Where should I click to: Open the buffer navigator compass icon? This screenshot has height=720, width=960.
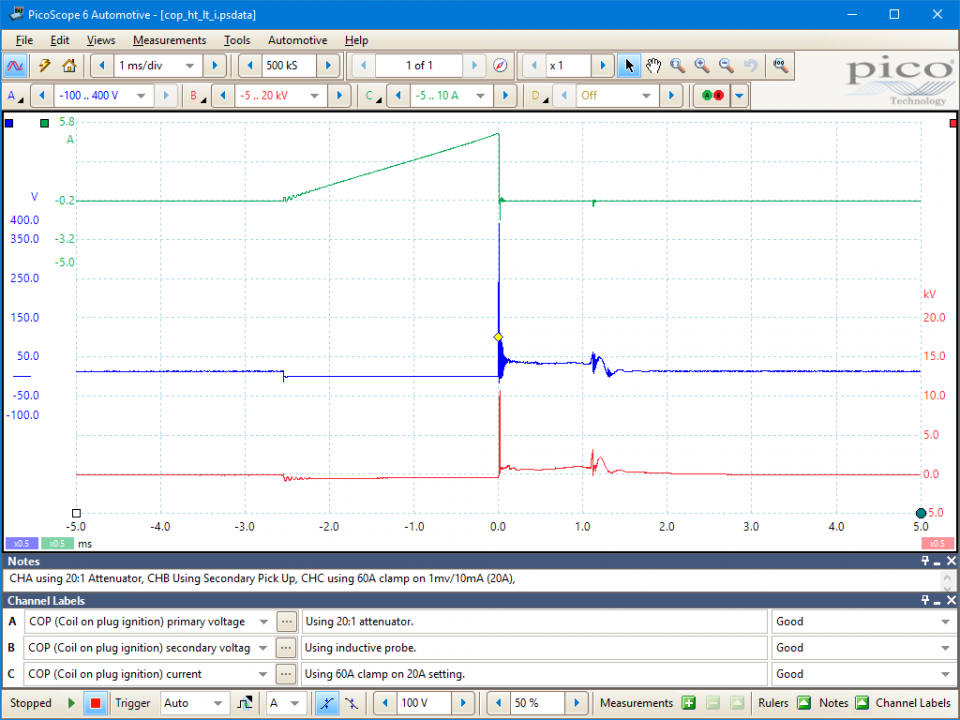pyautogui.click(x=500, y=66)
